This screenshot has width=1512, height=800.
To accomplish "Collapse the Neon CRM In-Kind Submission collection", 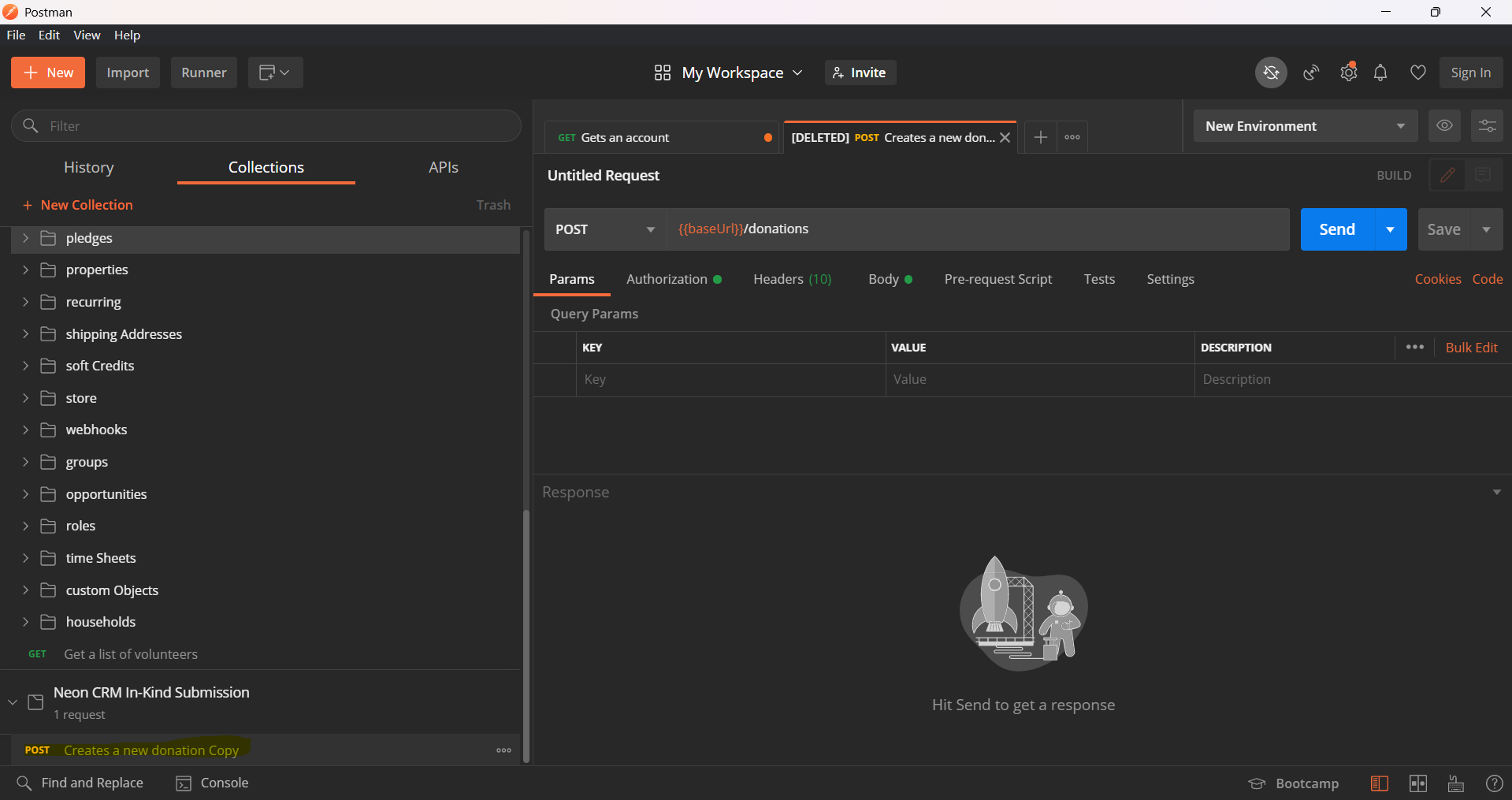I will (13, 701).
